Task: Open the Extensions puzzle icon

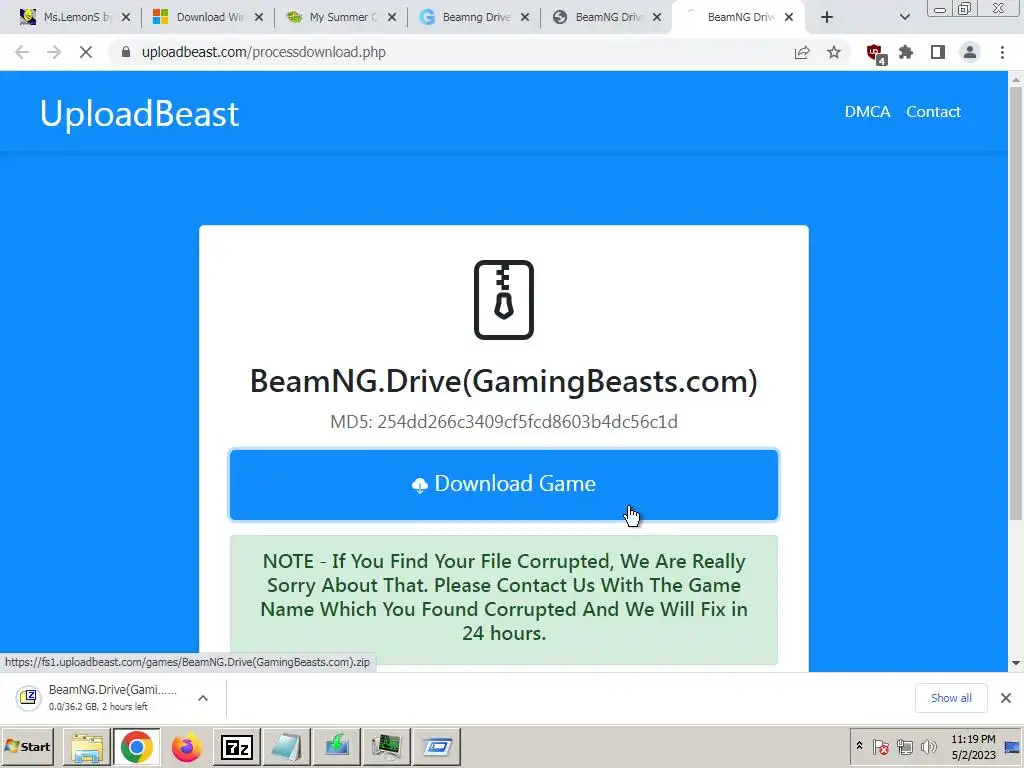Action: pyautogui.click(x=906, y=52)
